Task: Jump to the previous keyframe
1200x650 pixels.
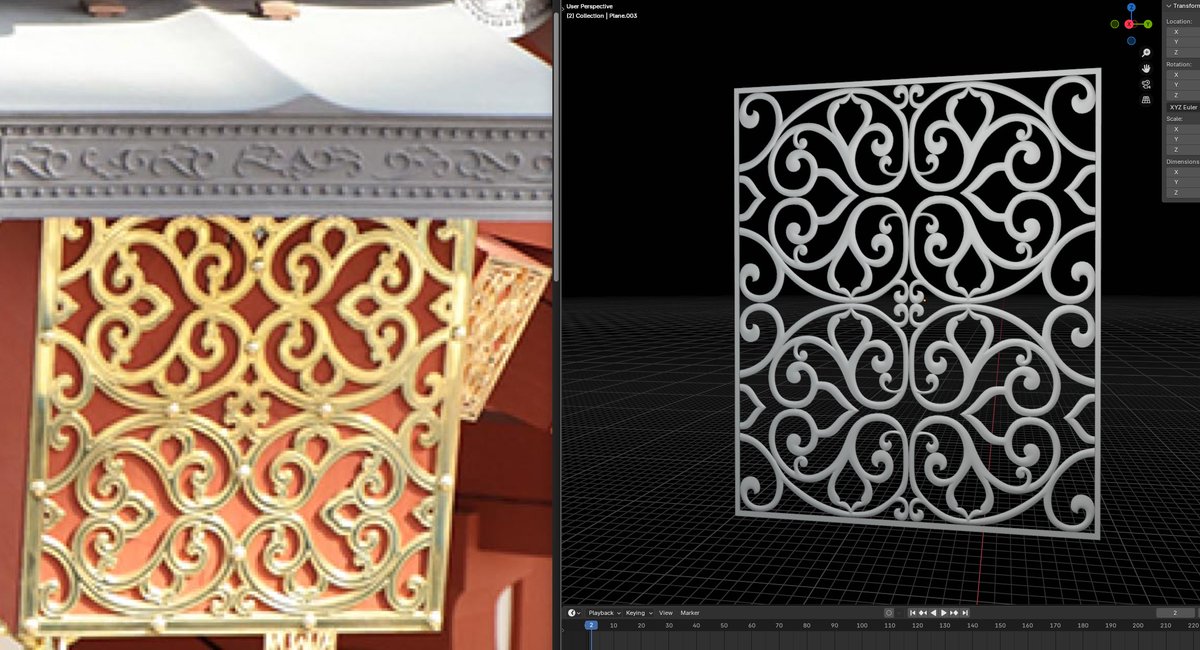Action: 923,613
